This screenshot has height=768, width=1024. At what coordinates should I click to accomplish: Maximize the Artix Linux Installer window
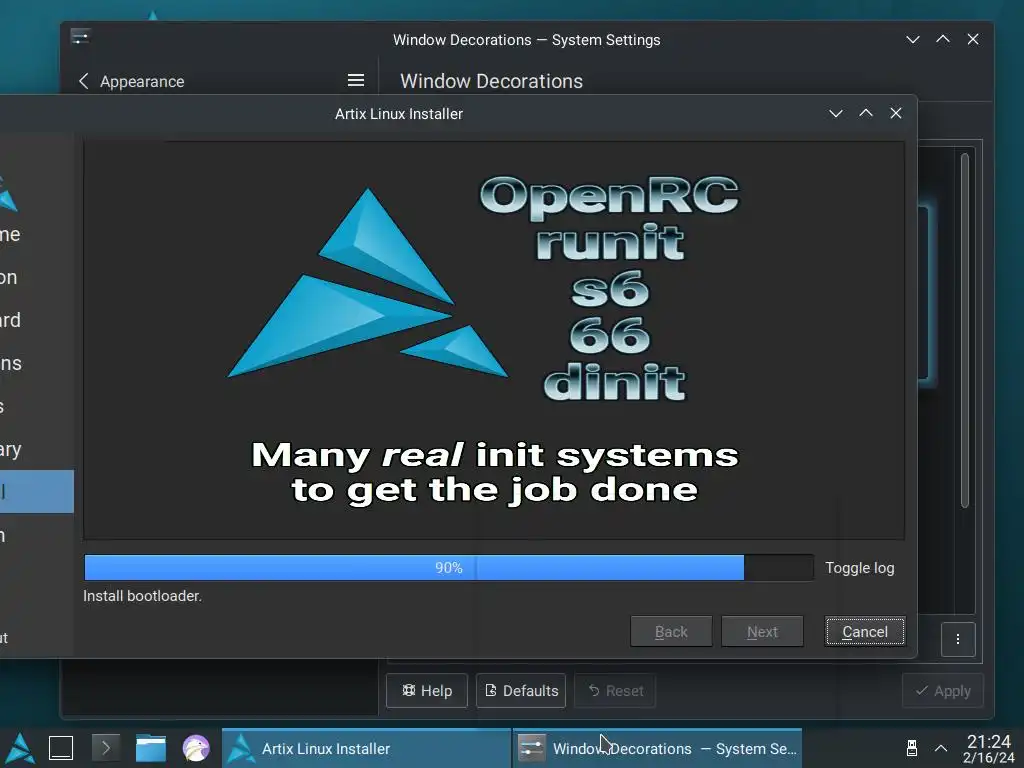pyautogui.click(x=866, y=114)
